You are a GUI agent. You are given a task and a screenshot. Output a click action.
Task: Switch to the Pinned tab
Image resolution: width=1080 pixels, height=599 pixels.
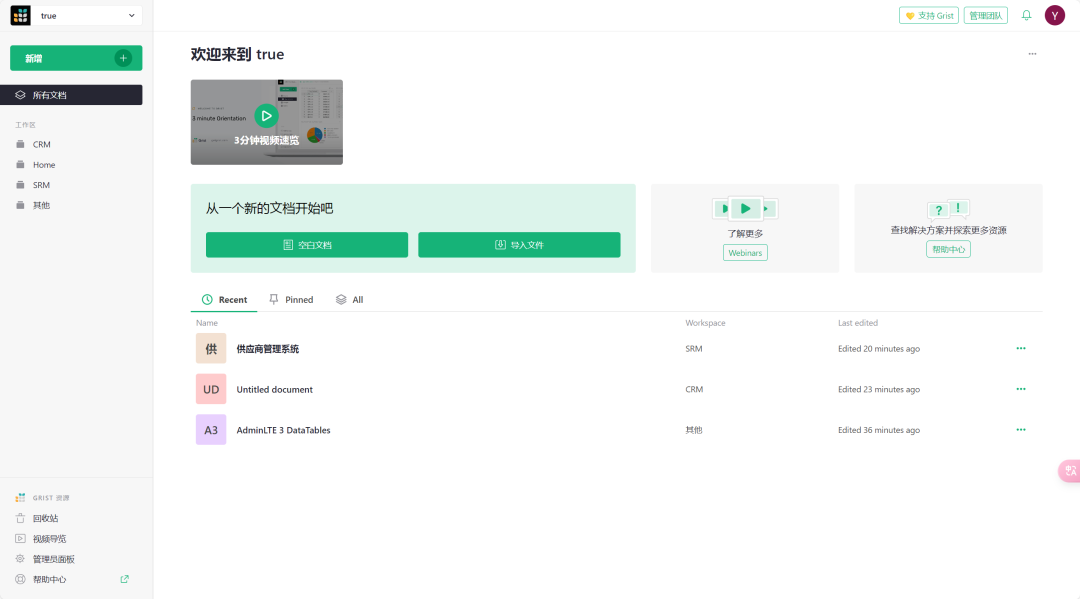coord(291,300)
